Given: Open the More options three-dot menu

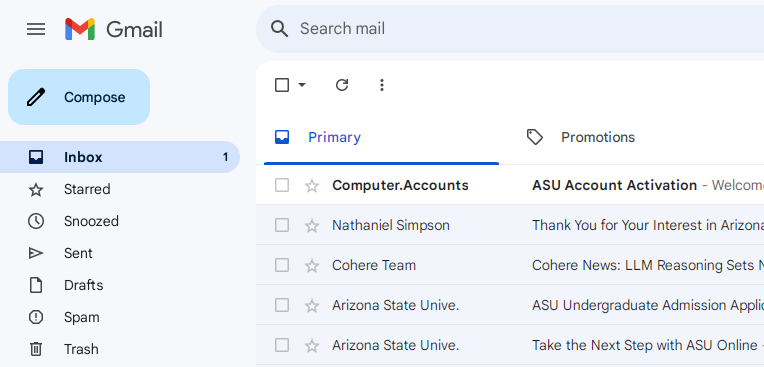Looking at the screenshot, I should 382,85.
